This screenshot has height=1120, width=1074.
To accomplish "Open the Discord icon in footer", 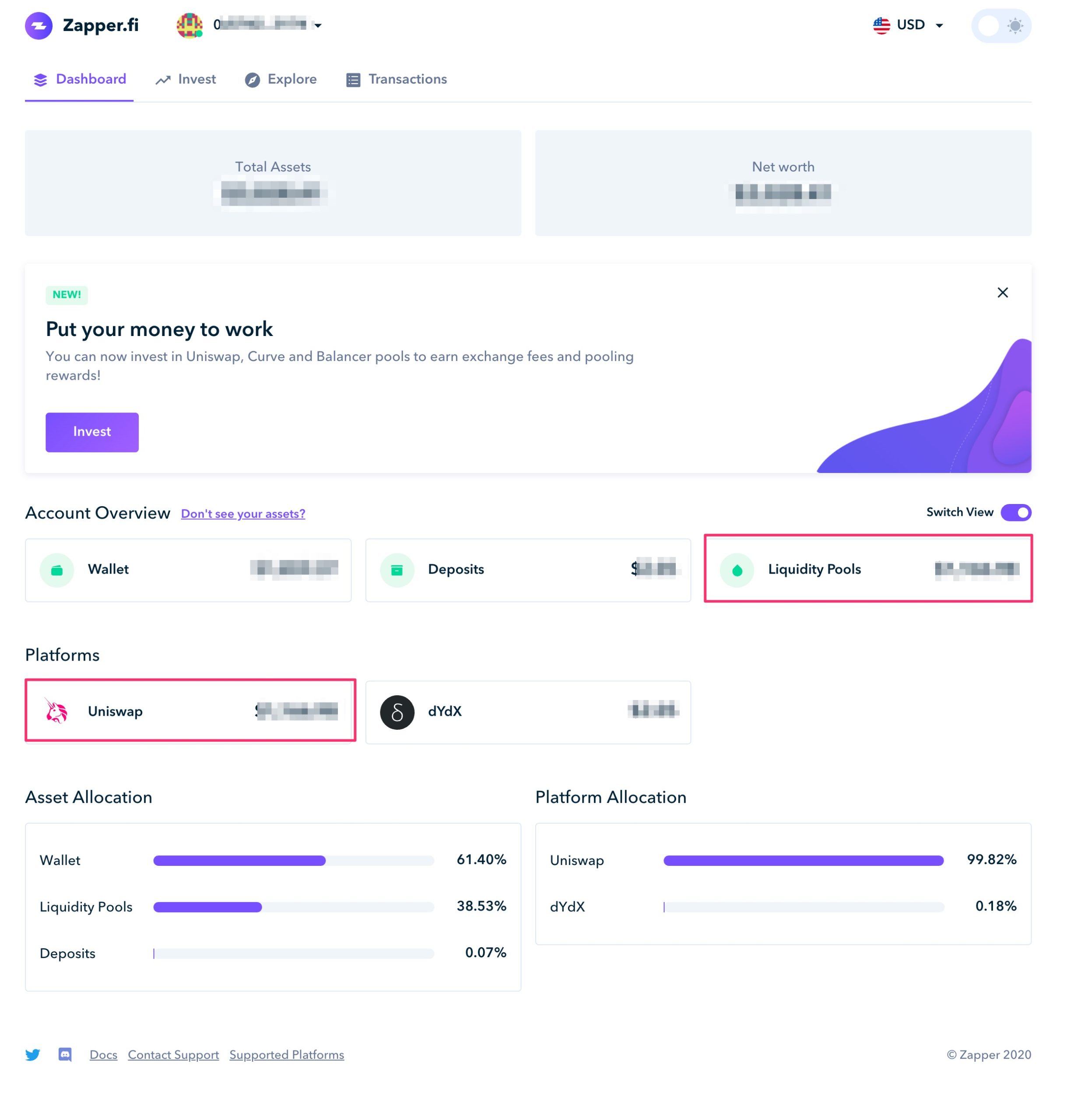I will 65,1054.
